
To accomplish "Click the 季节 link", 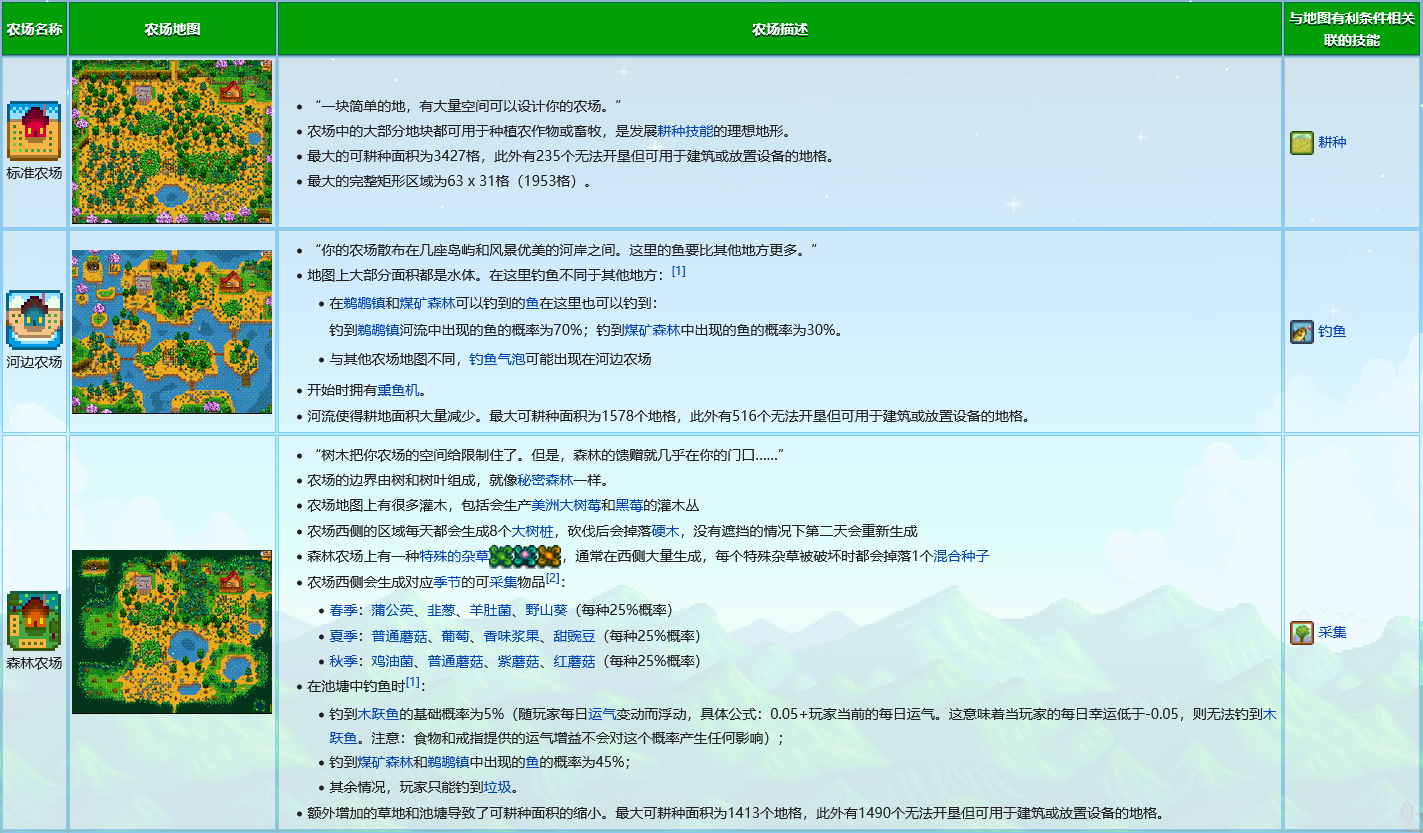I will (x=447, y=582).
